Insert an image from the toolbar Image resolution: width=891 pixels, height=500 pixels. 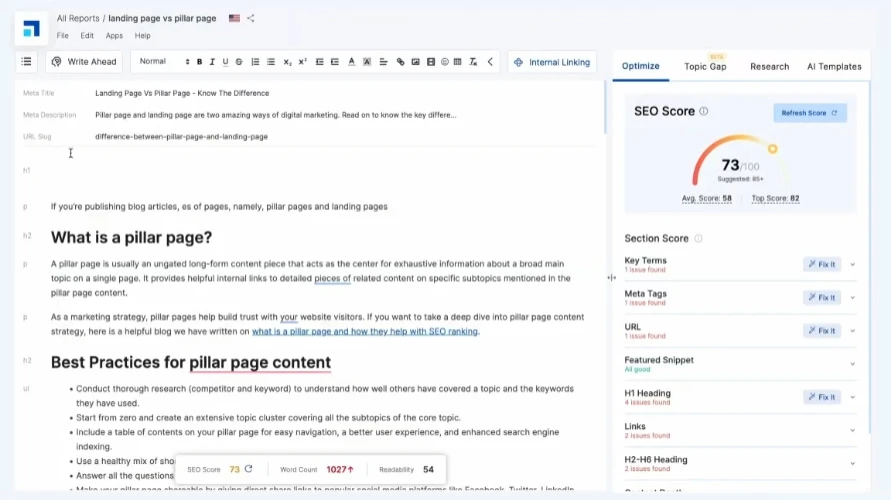point(415,62)
